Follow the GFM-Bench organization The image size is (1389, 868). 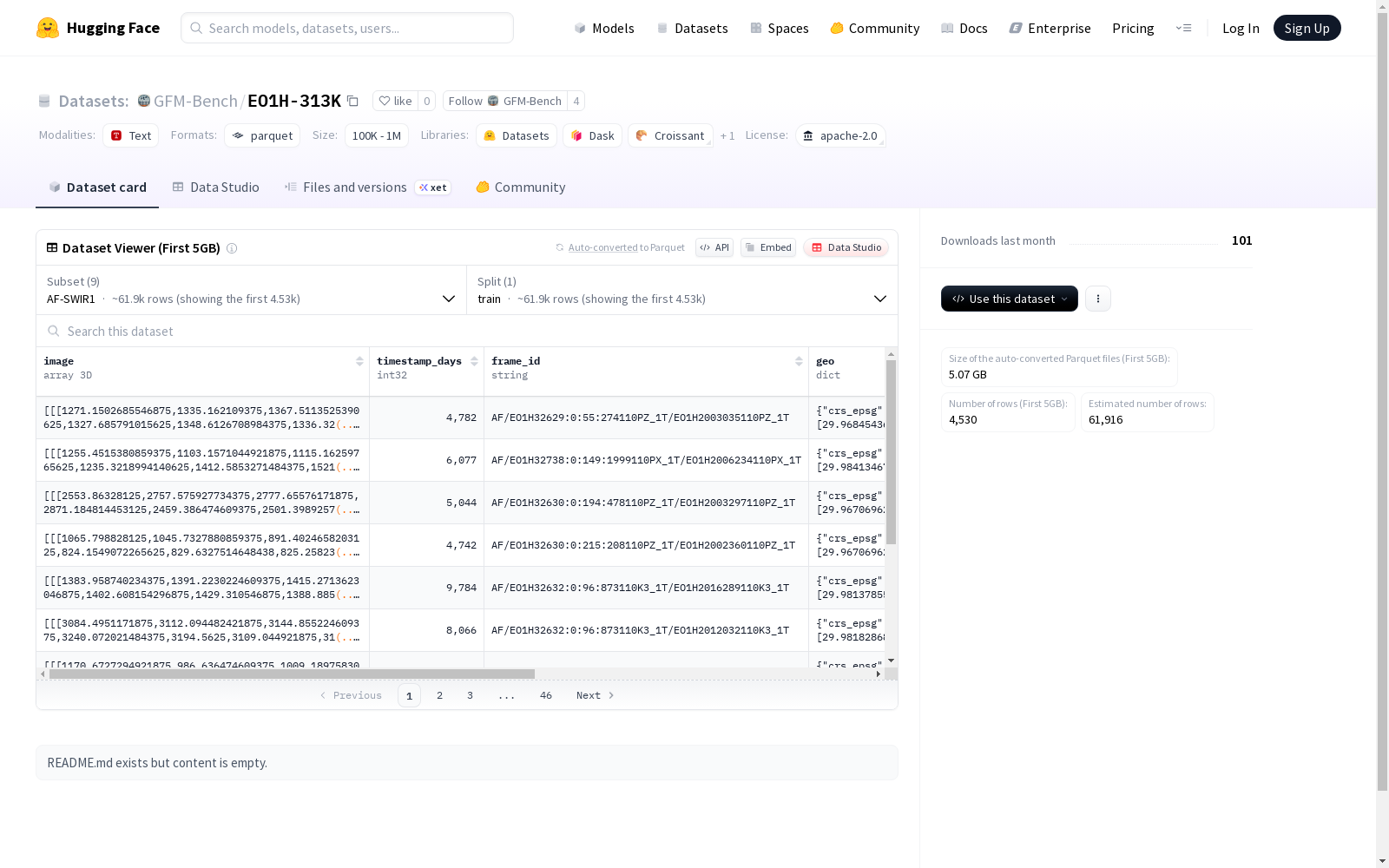pos(505,101)
